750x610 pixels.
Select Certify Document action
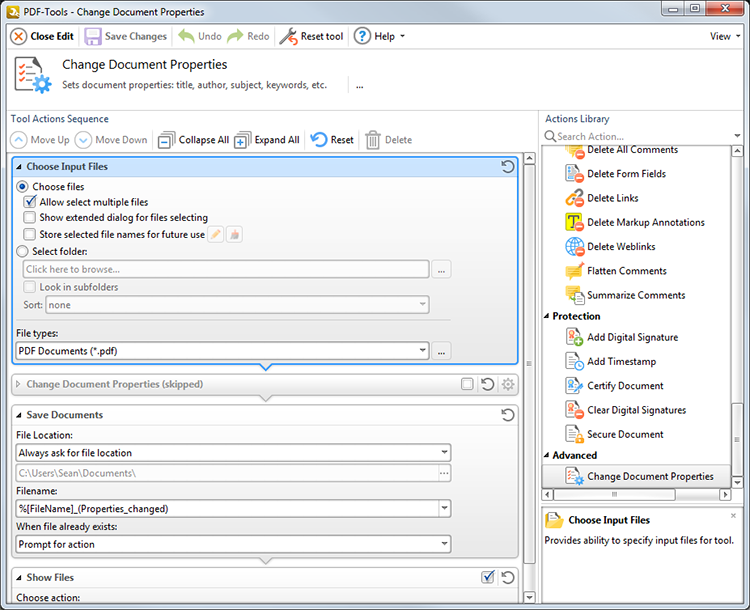click(625, 386)
